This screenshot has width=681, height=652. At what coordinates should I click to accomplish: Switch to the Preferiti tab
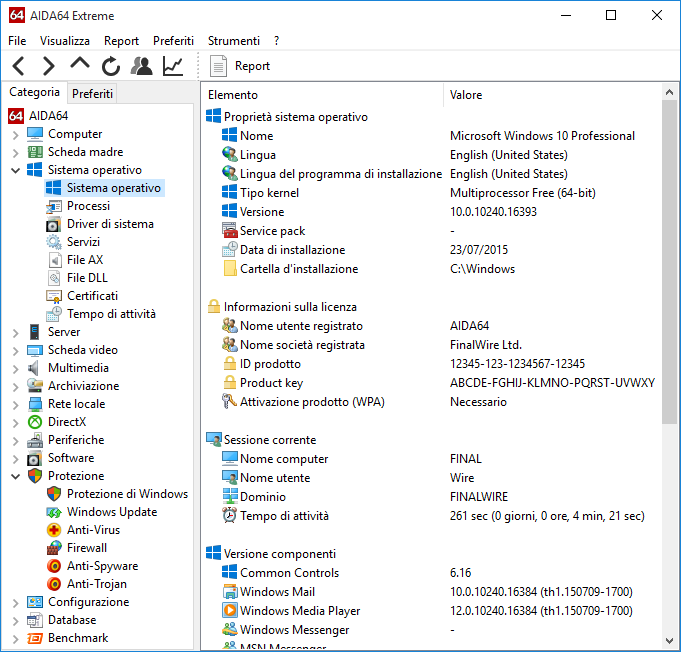coord(92,94)
